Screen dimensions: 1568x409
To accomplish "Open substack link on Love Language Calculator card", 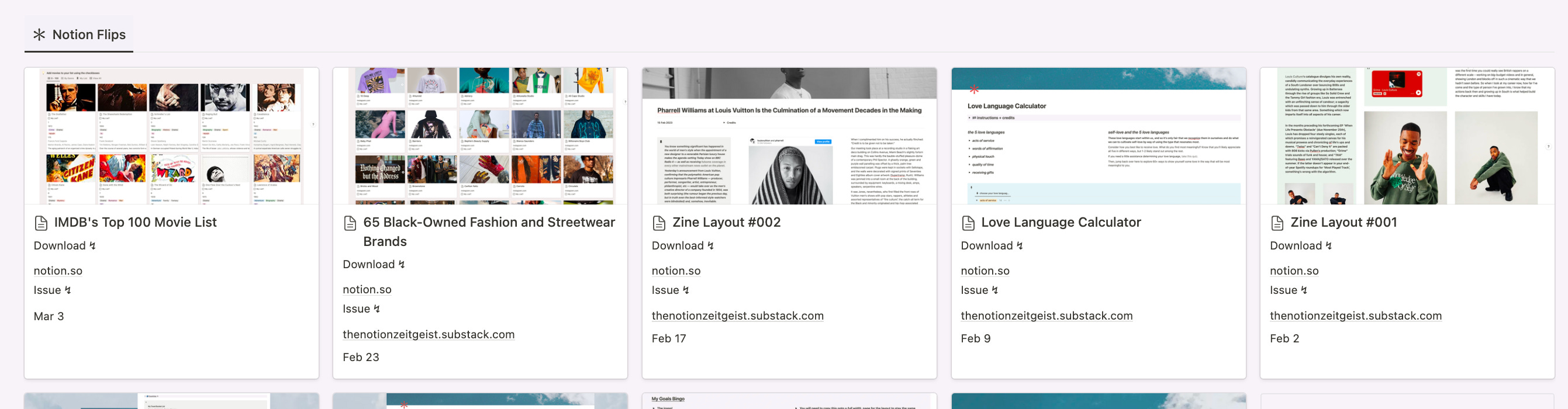I will (1047, 316).
